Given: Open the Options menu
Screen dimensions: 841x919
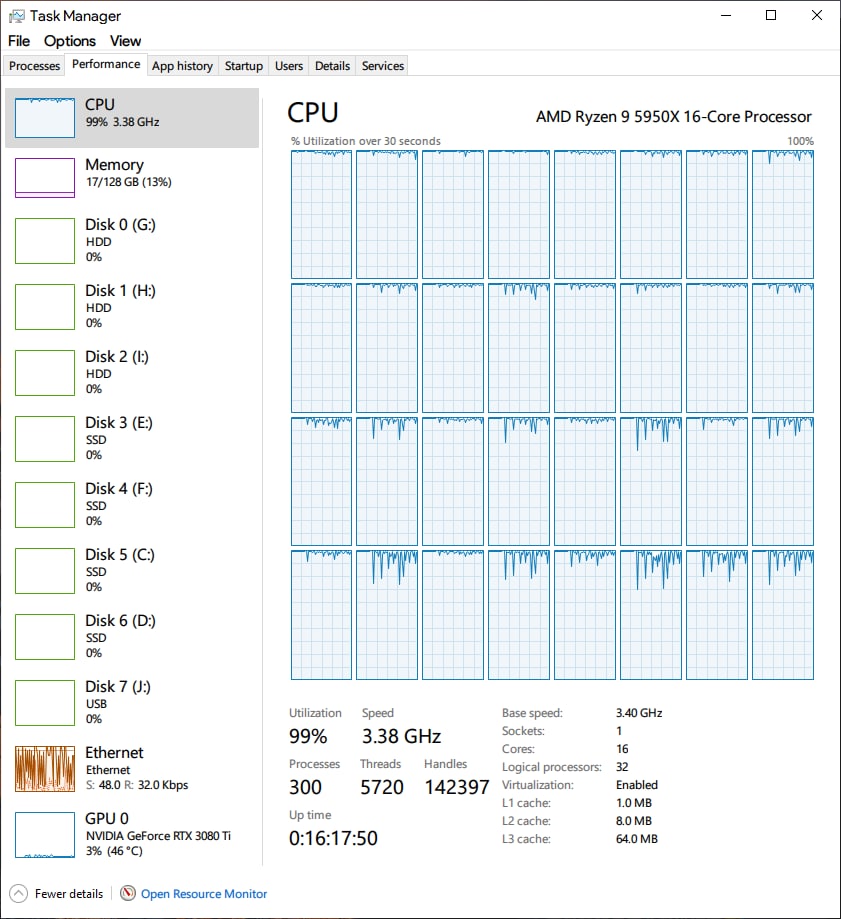Looking at the screenshot, I should [x=70, y=41].
